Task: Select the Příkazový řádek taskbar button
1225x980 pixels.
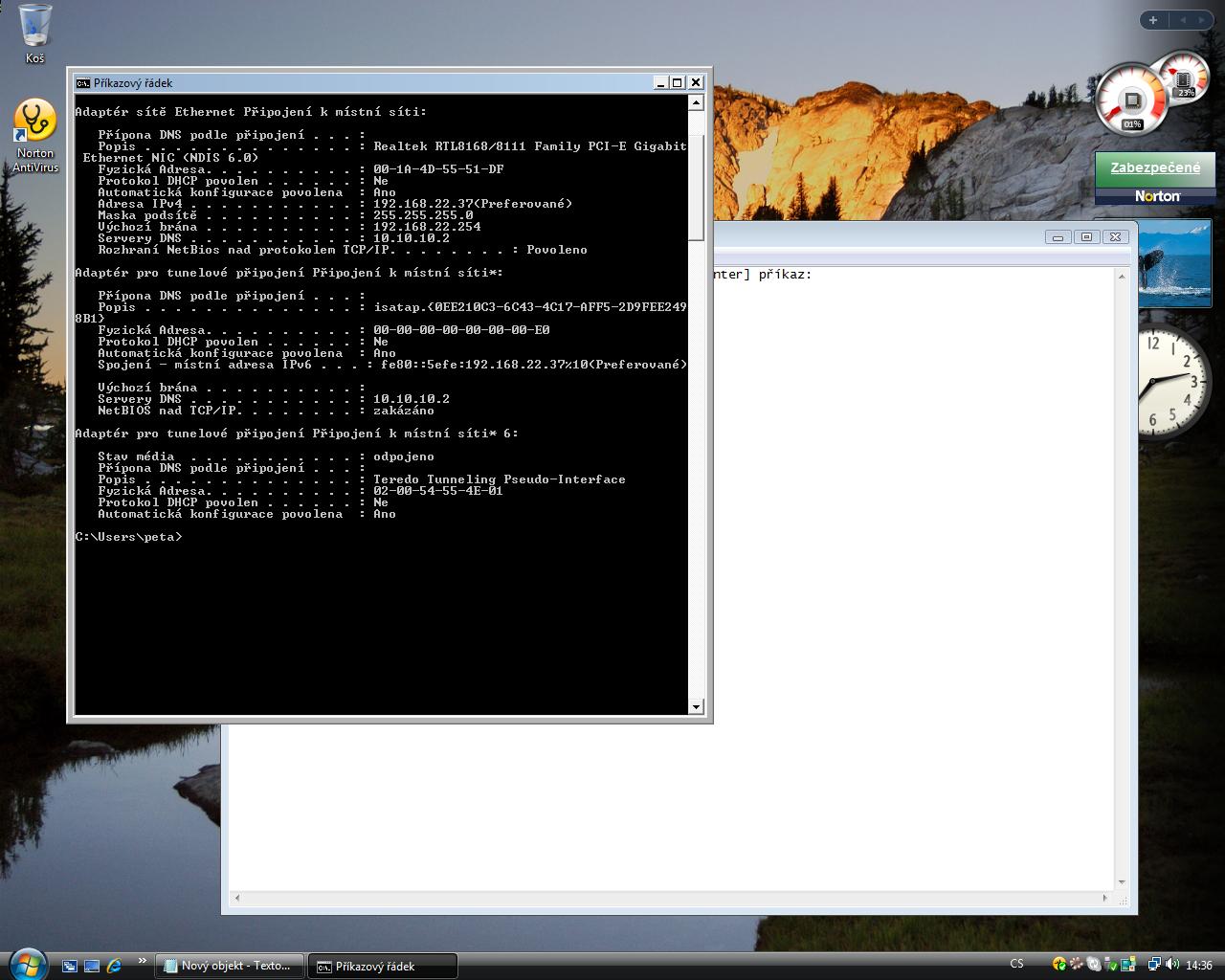Action: coord(383,966)
